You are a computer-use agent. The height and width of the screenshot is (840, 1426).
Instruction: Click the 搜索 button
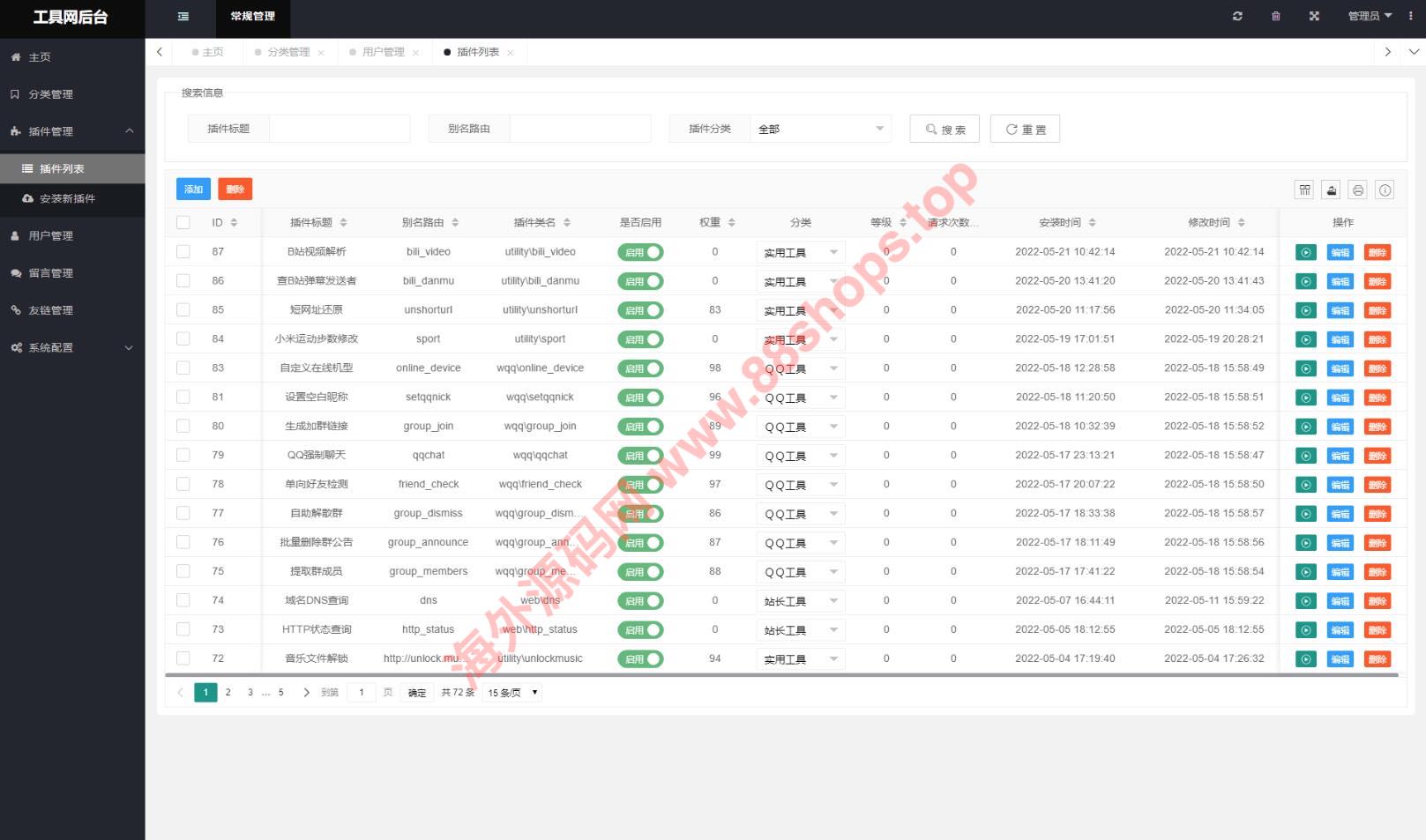(944, 129)
